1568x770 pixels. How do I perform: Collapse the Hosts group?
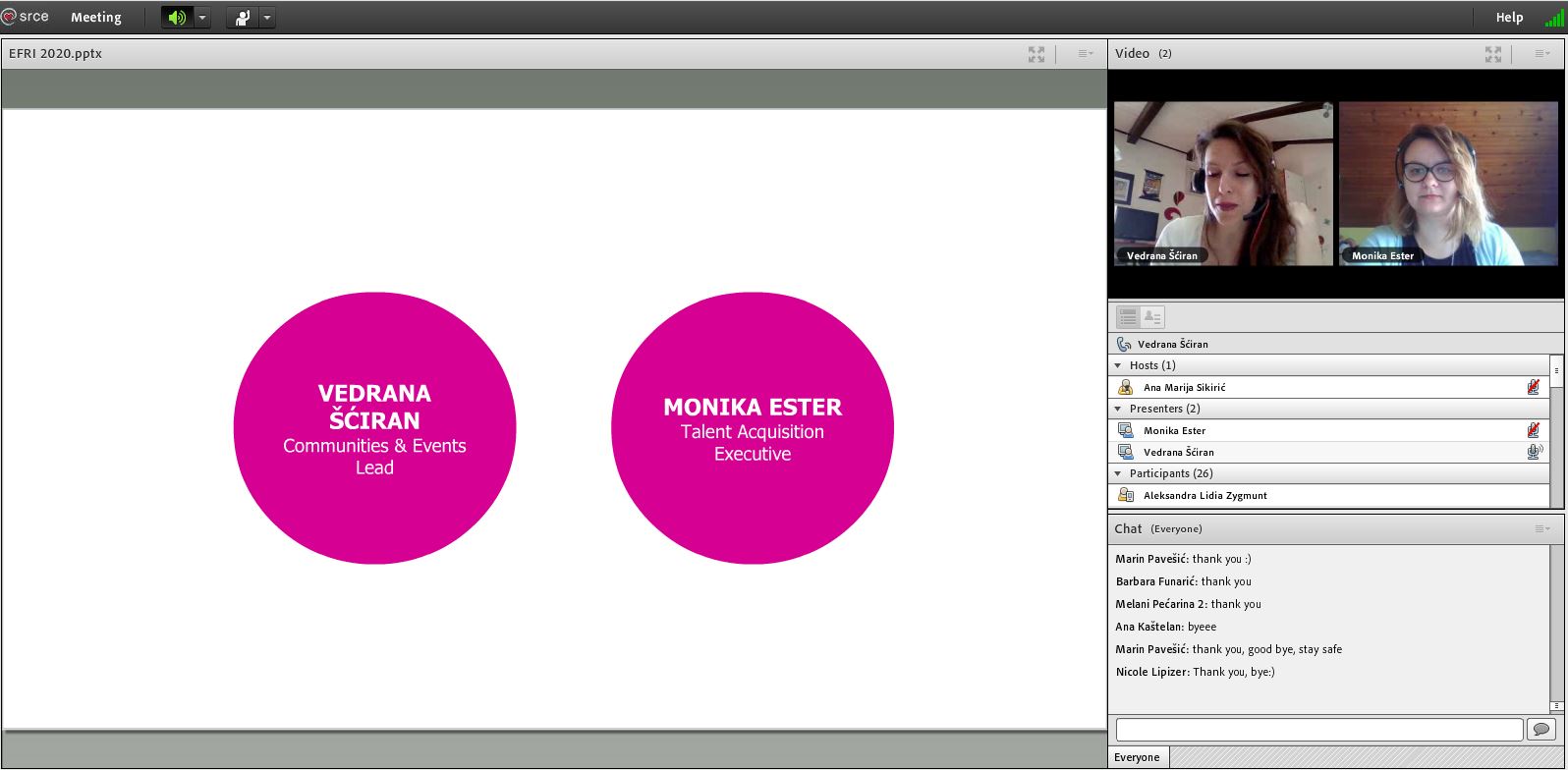1118,365
